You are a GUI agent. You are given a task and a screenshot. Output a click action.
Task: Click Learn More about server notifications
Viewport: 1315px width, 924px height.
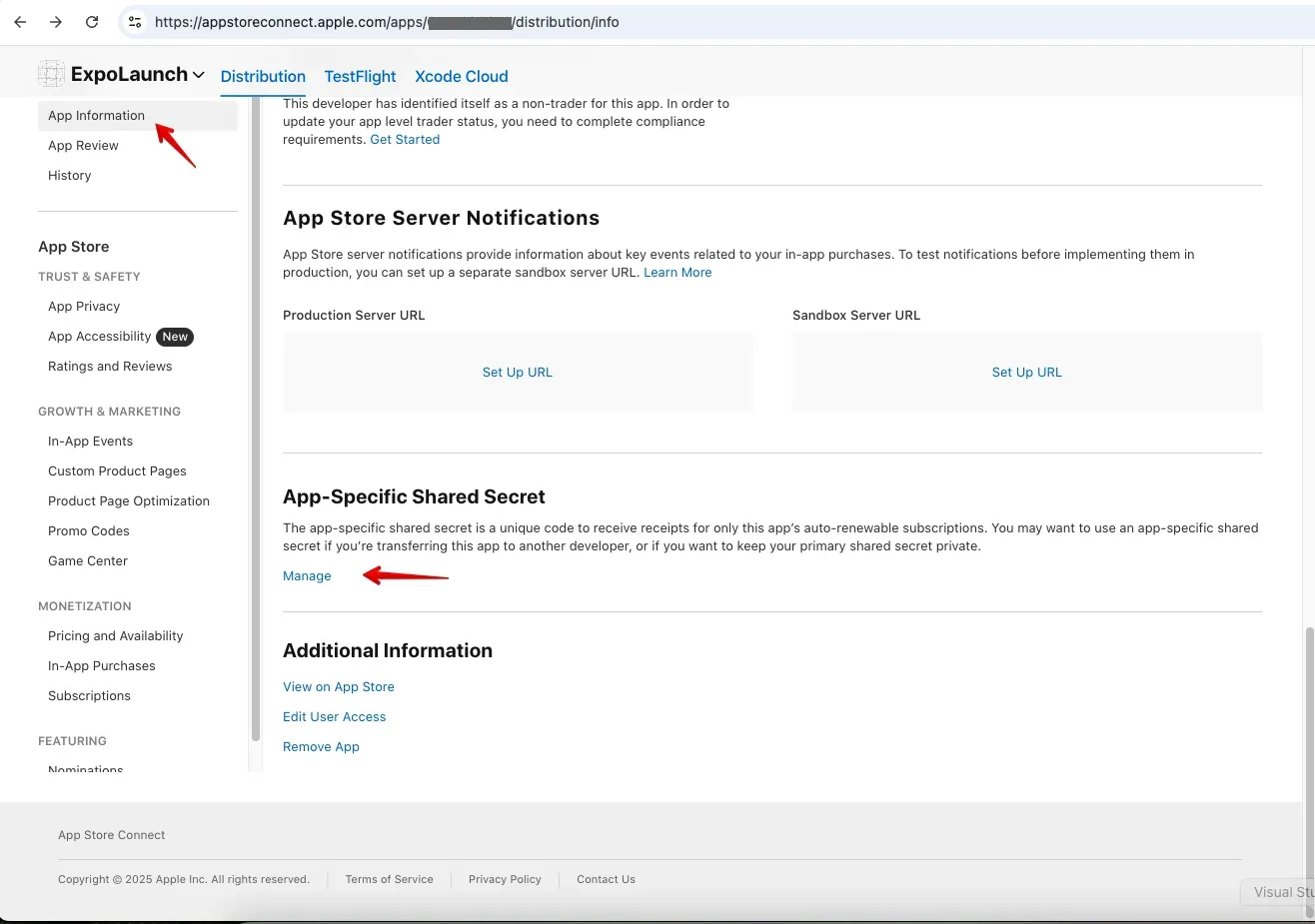677,273
